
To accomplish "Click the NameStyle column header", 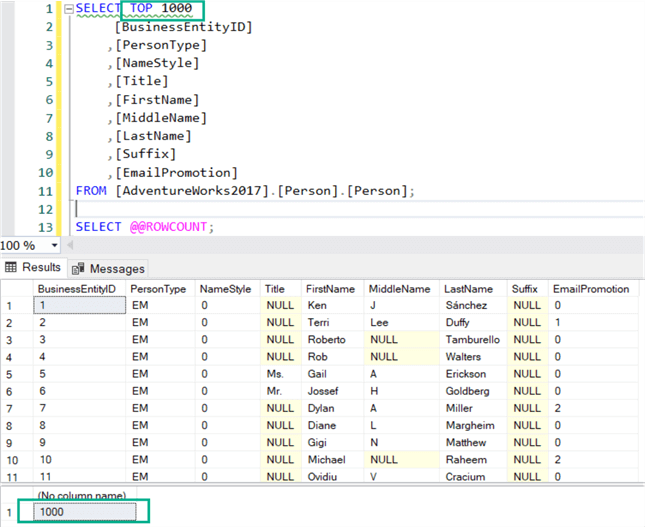I will tap(228, 289).
